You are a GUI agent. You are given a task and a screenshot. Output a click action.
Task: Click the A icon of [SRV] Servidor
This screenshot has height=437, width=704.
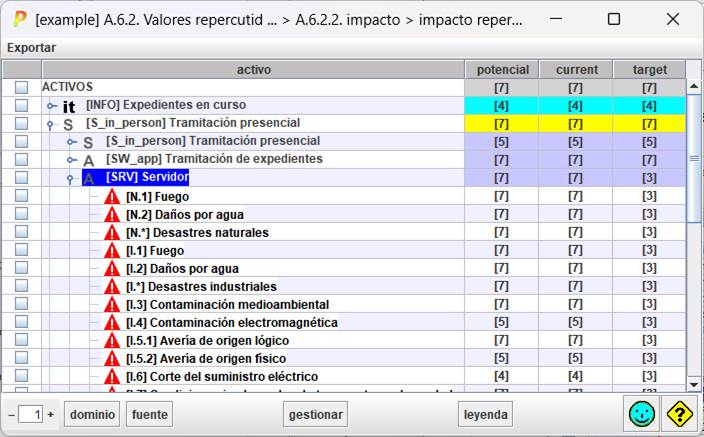(88, 178)
